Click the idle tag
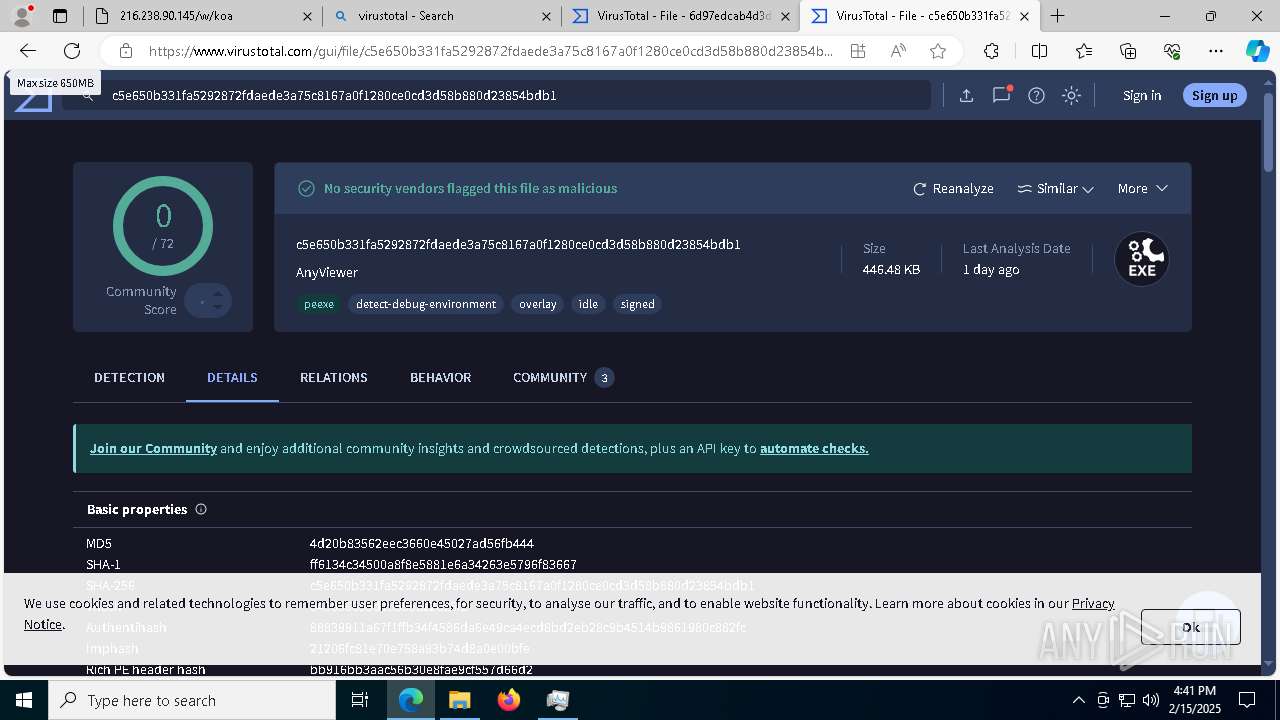Image resolution: width=1280 pixels, height=720 pixels. point(588,304)
